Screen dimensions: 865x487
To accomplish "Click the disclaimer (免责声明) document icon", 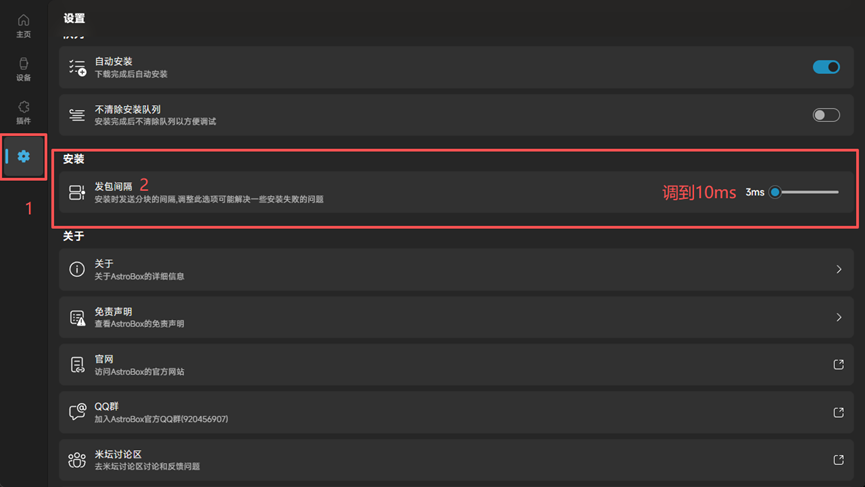I will click(77, 317).
